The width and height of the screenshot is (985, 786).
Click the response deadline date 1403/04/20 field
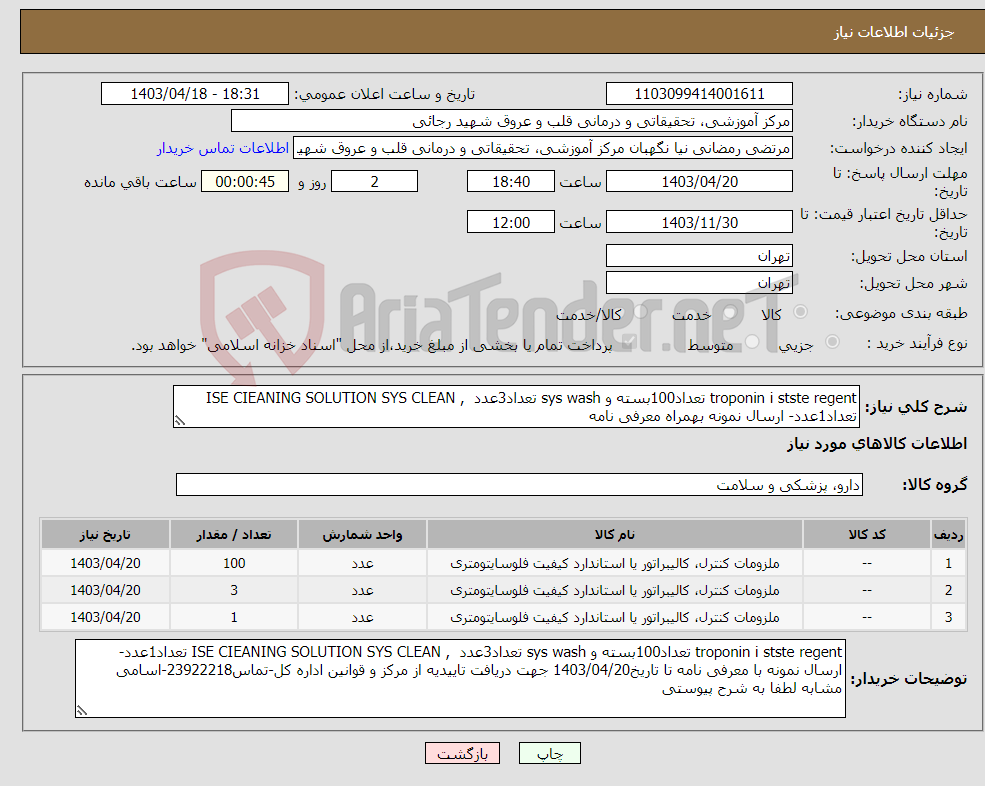[699, 182]
